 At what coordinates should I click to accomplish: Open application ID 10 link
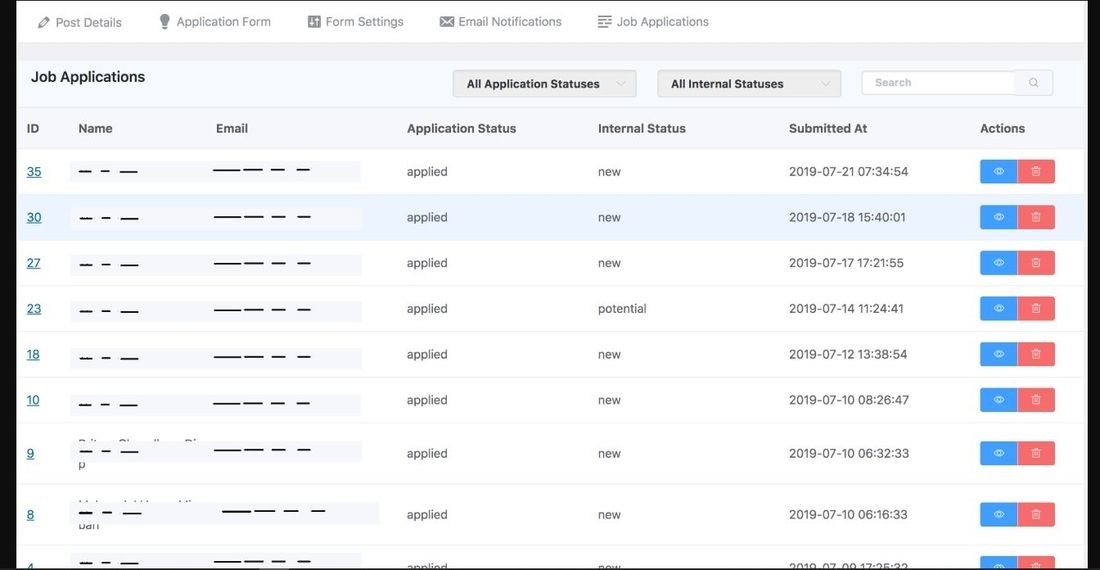point(33,400)
